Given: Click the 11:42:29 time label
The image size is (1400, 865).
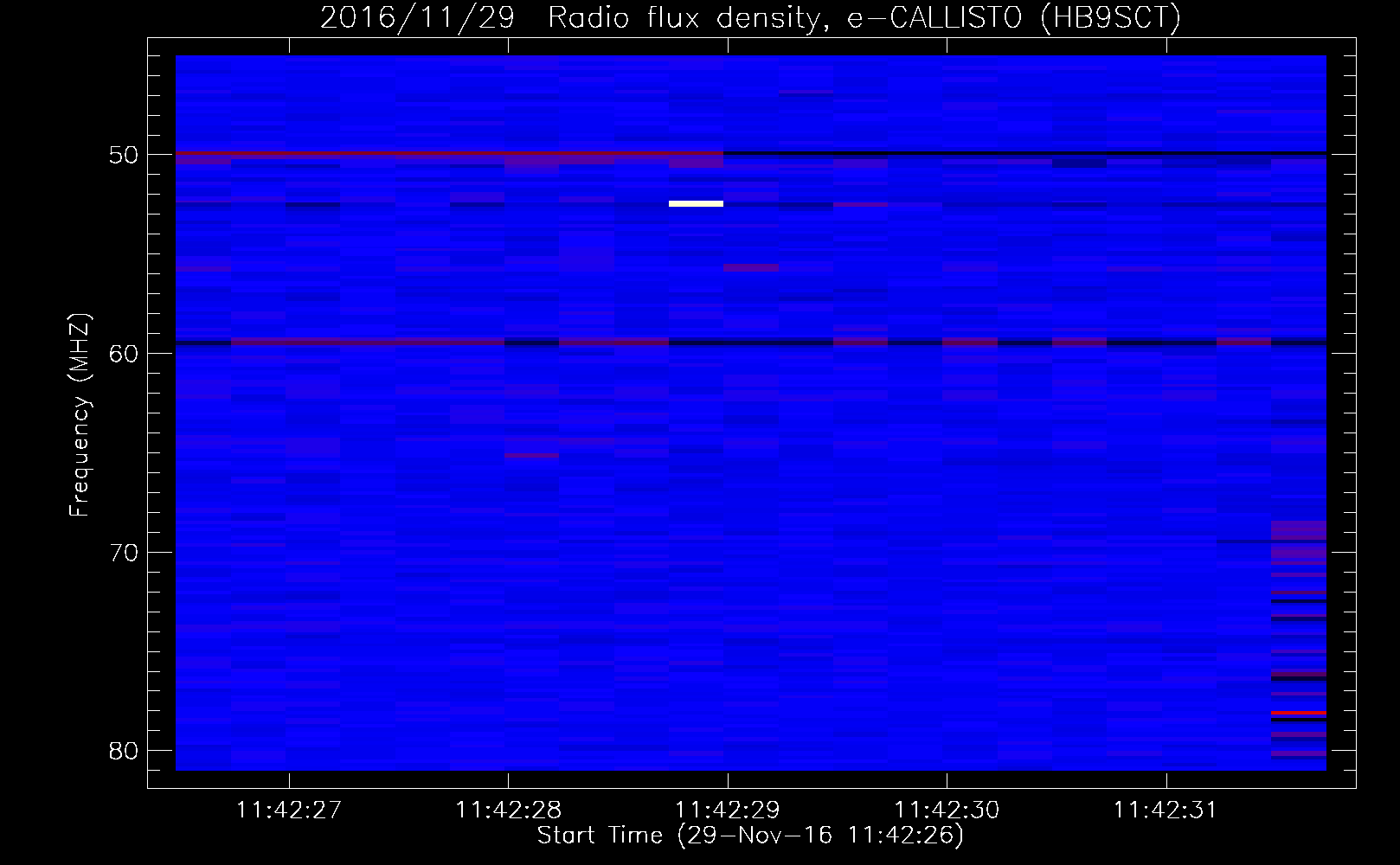Looking at the screenshot, I should click(727, 811).
